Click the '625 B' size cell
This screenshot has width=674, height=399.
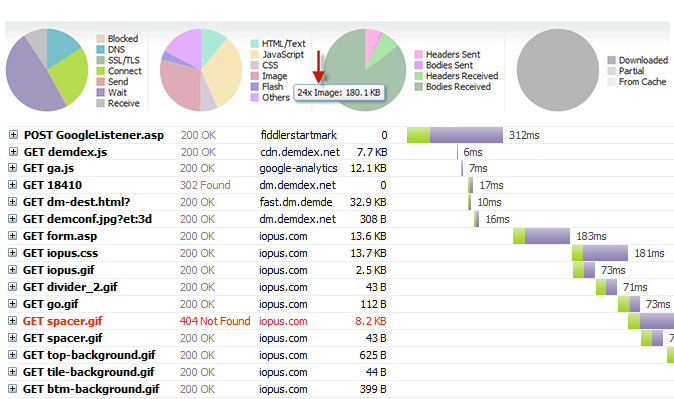(373, 355)
